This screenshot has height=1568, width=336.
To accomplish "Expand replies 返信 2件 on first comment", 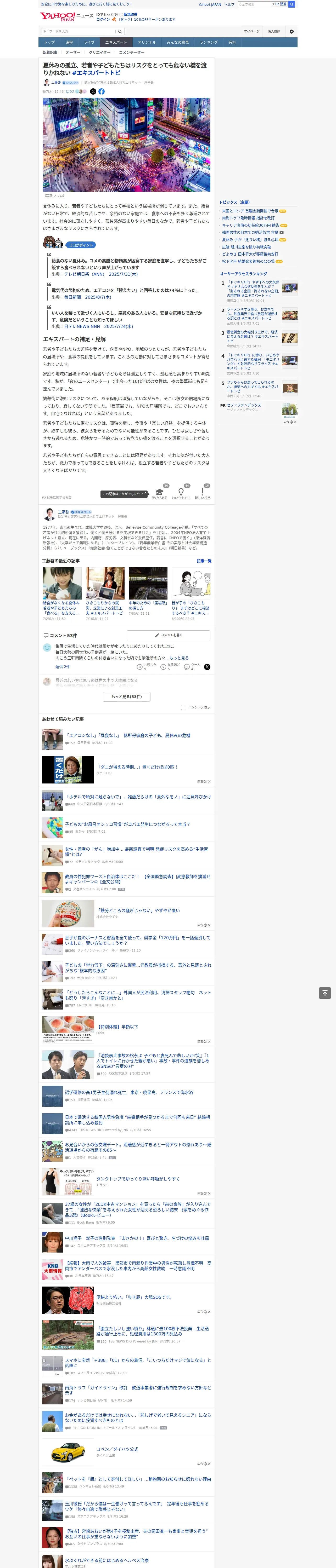I will click(62, 666).
